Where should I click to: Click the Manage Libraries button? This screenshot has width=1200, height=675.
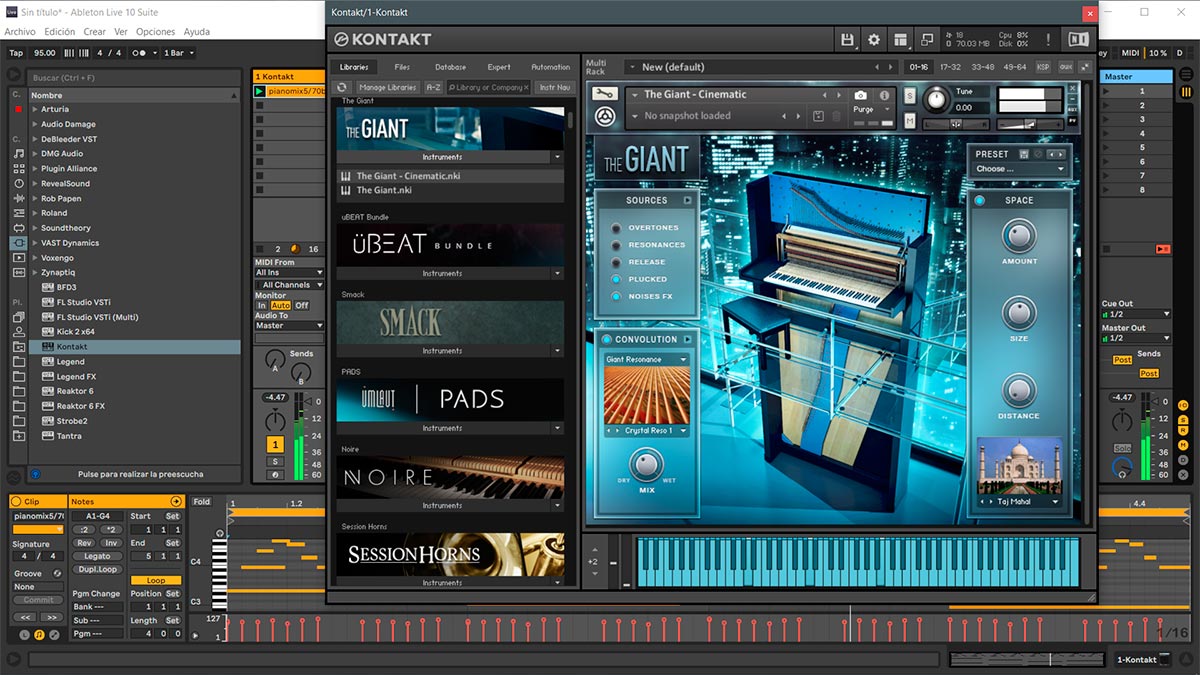pos(387,88)
